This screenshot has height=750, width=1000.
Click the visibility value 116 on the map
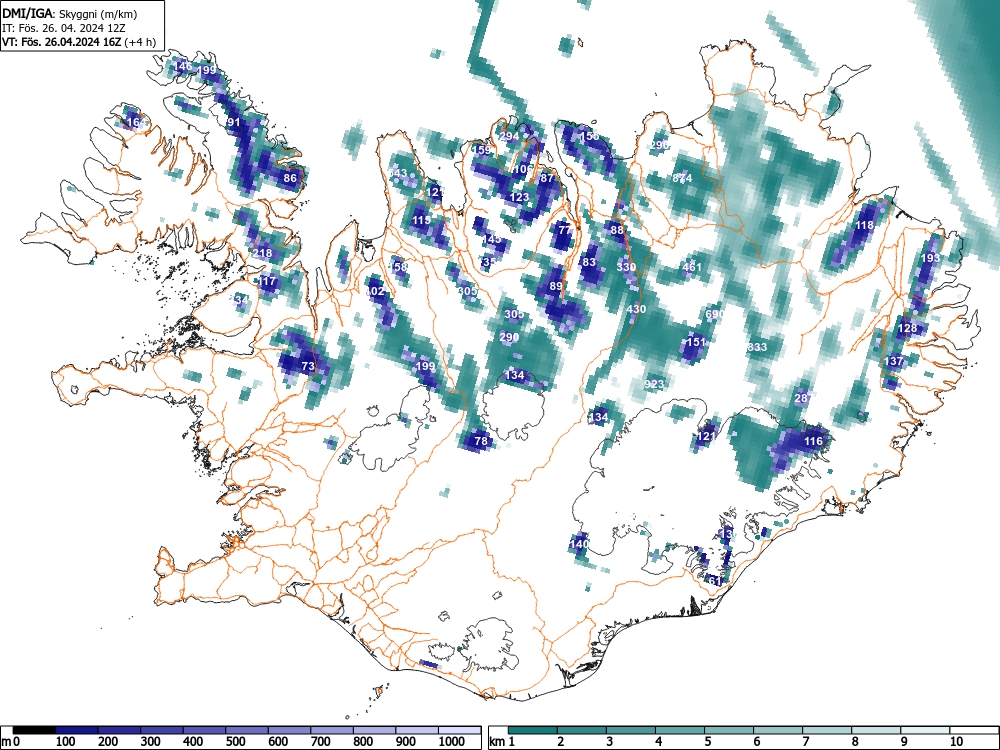point(813,441)
